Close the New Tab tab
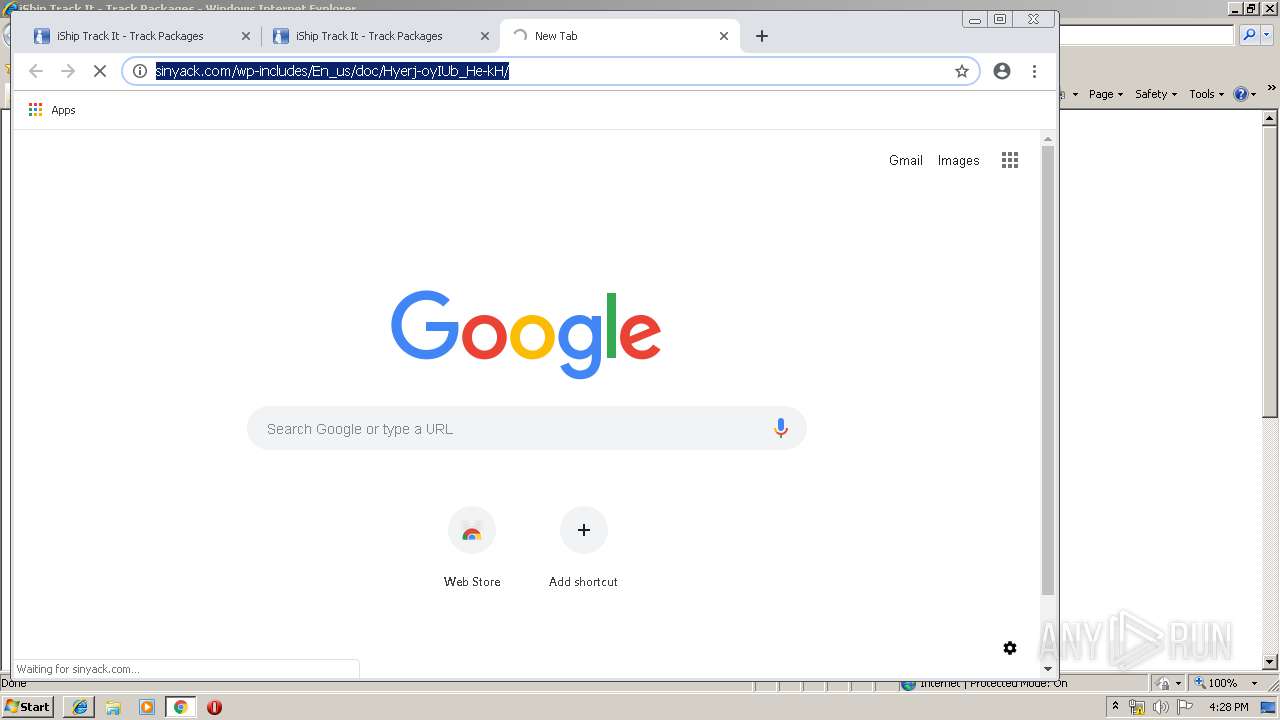 [x=724, y=36]
